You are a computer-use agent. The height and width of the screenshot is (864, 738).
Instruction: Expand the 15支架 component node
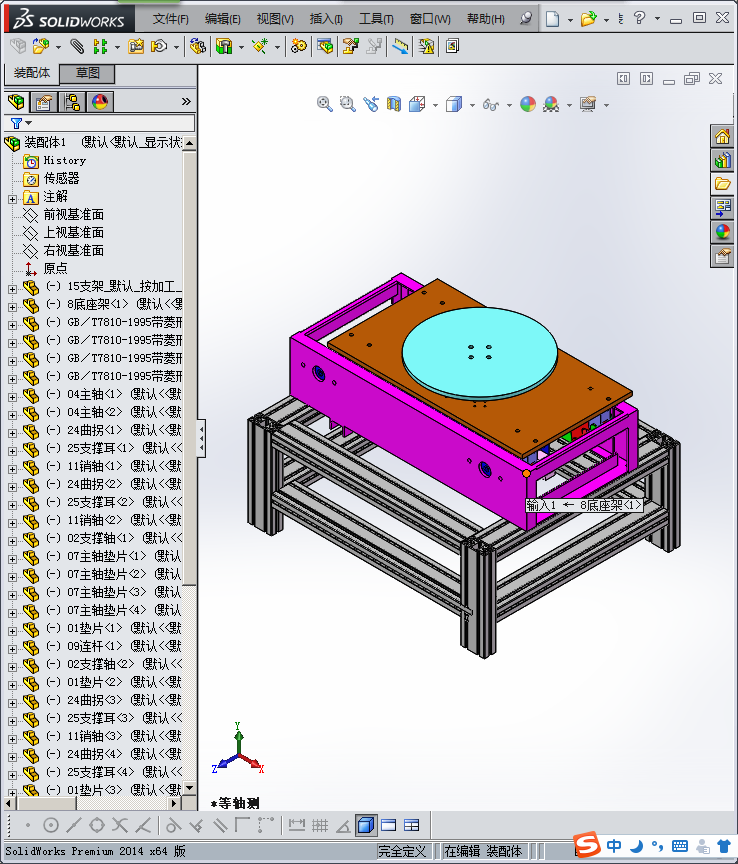(13, 289)
